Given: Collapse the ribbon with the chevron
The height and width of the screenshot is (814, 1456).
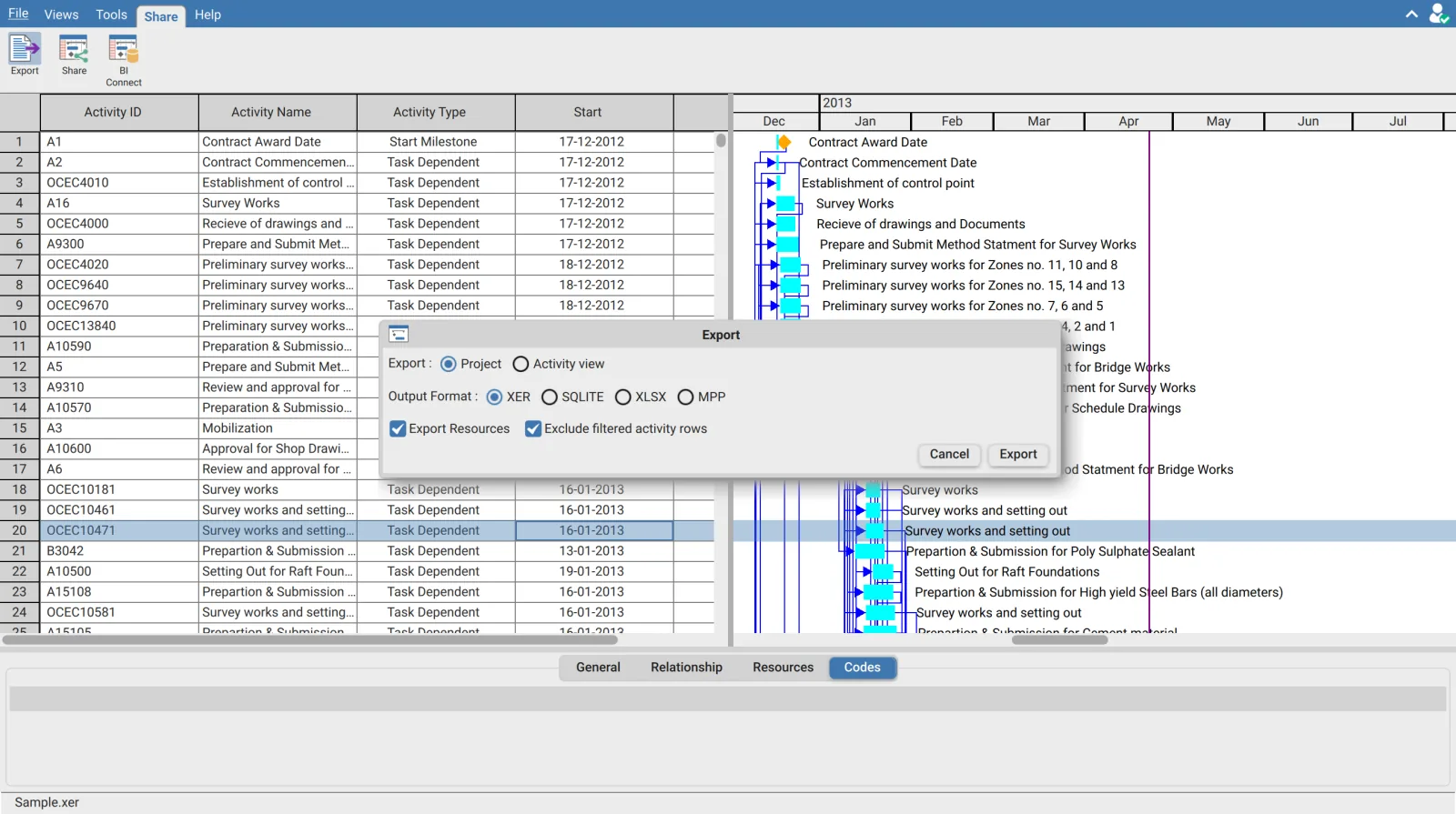Looking at the screenshot, I should point(1411,15).
